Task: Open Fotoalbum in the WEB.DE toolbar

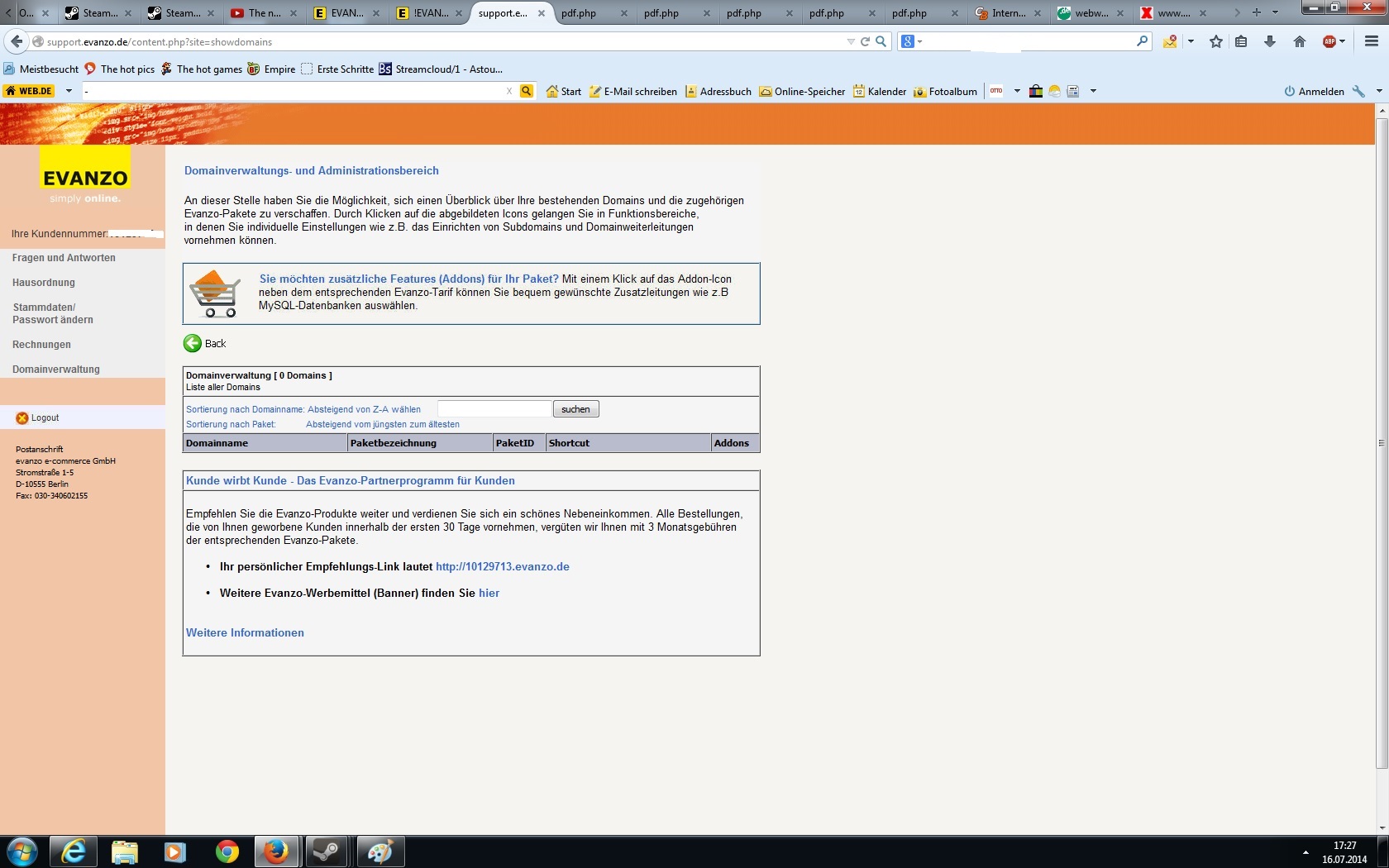Action: [x=945, y=91]
